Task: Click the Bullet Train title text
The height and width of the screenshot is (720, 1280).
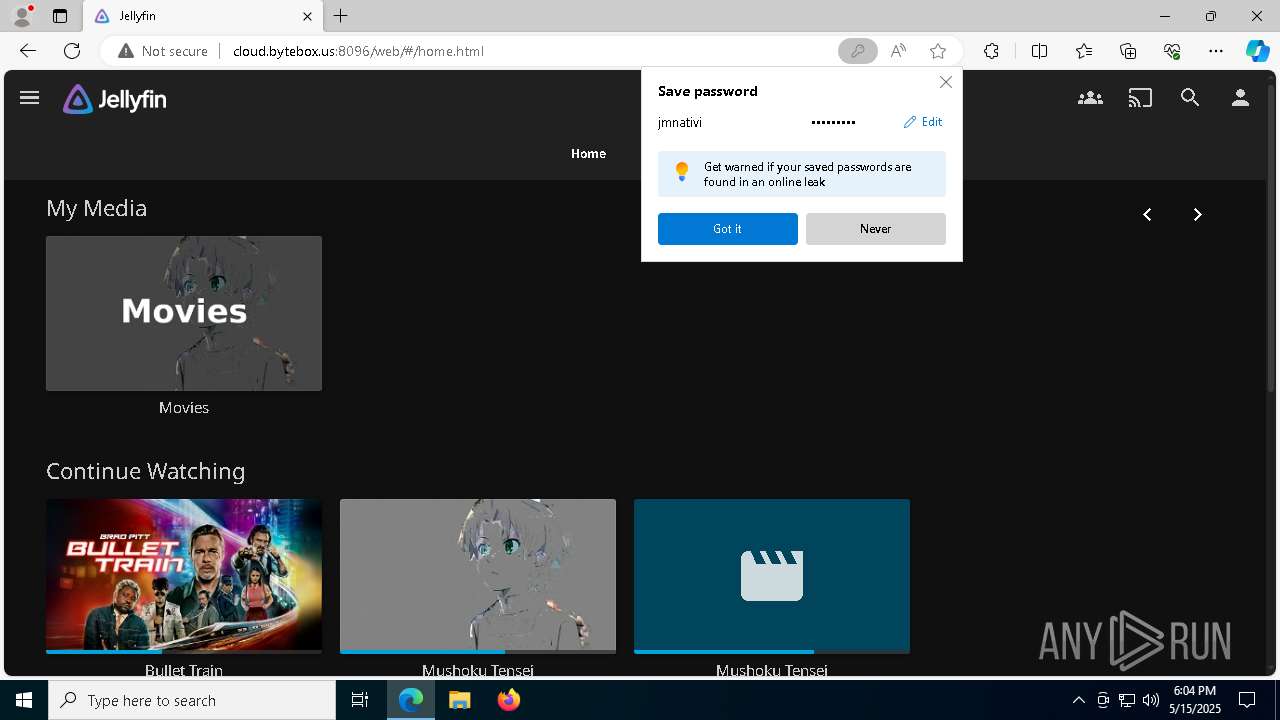Action: tap(184, 670)
